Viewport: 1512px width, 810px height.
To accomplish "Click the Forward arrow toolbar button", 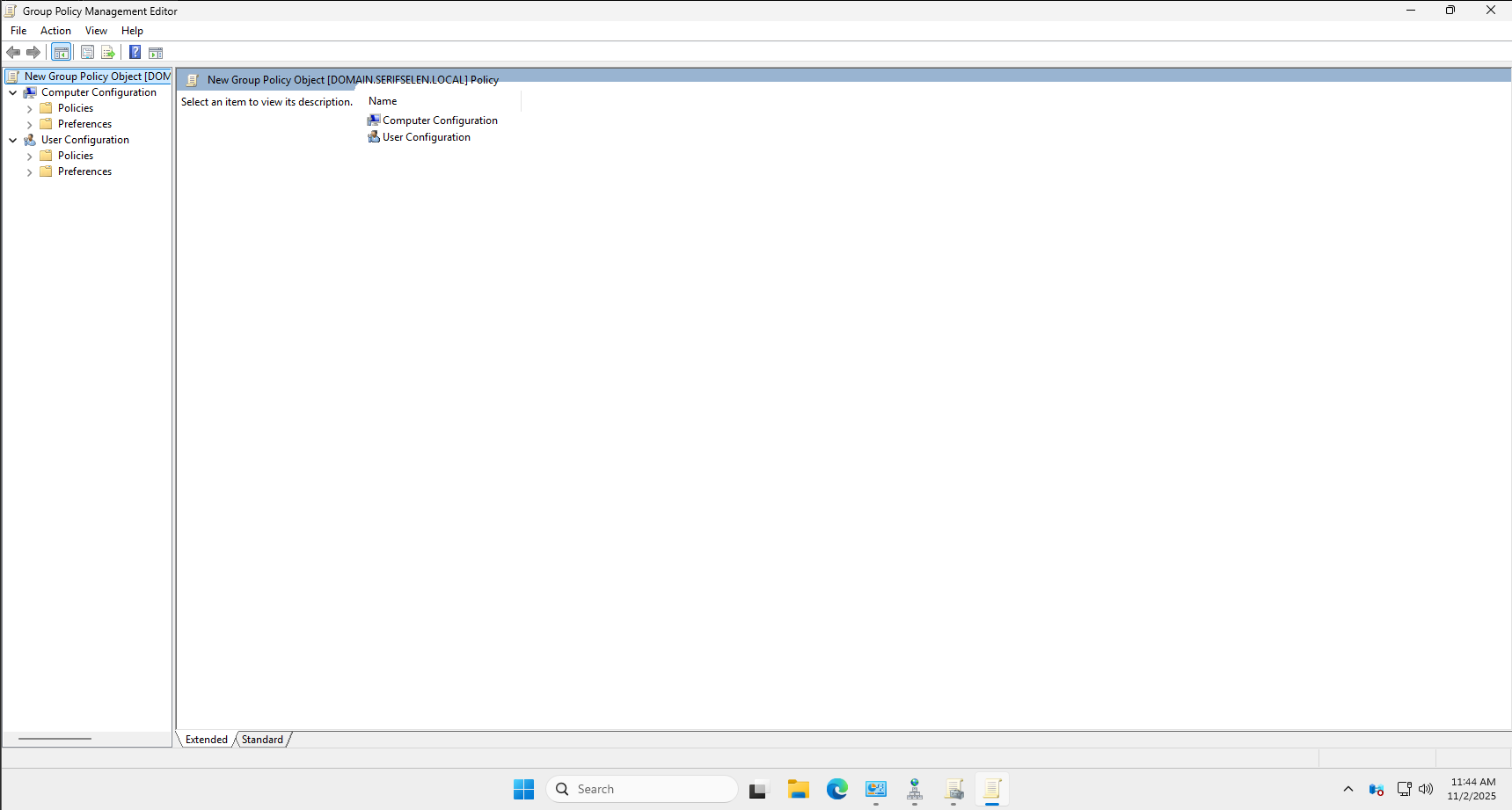I will pyautogui.click(x=33, y=53).
